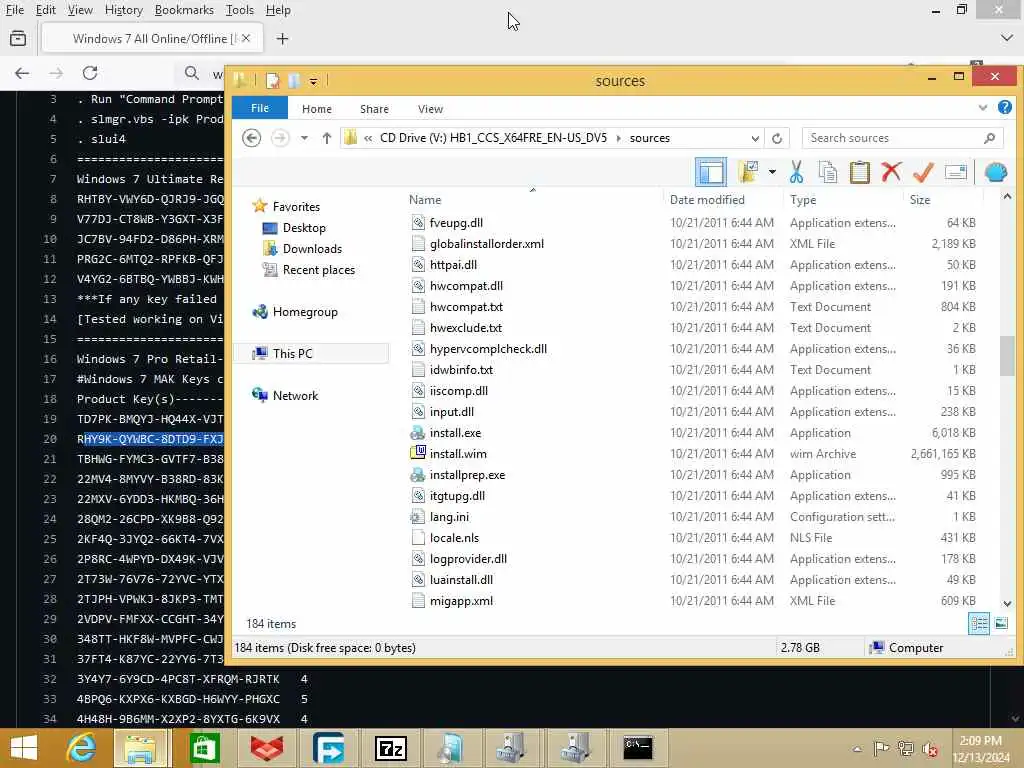
Task: Open the browser tab overview icon
Action: [18, 39]
